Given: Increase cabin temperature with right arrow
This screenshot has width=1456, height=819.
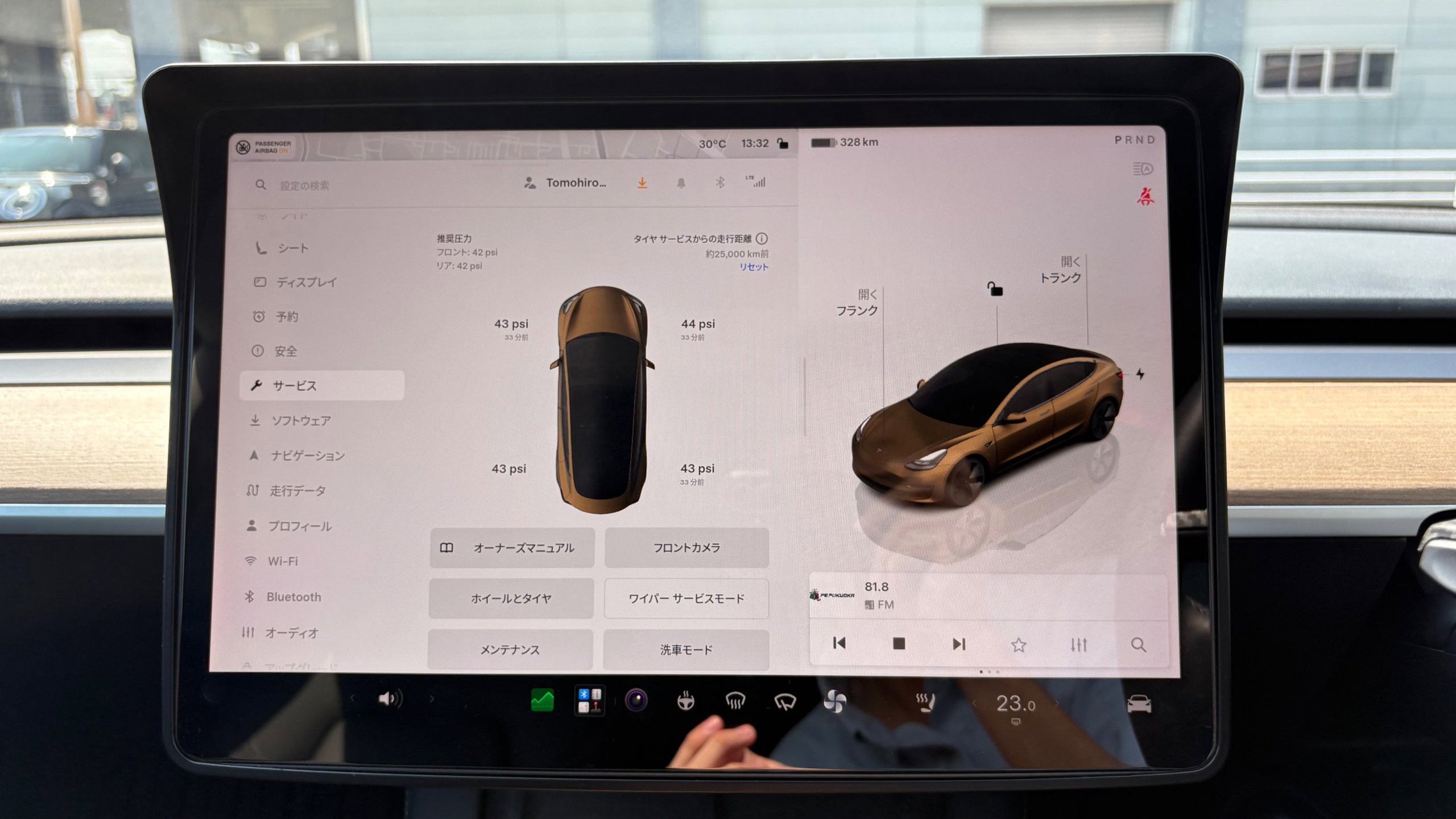Looking at the screenshot, I should pyautogui.click(x=1057, y=704).
